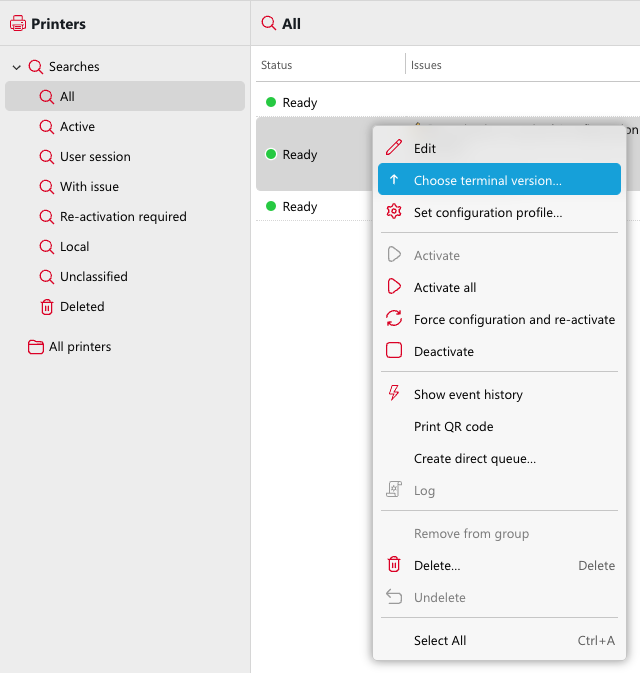
Task: Sort by the Status column header
Action: point(277,65)
